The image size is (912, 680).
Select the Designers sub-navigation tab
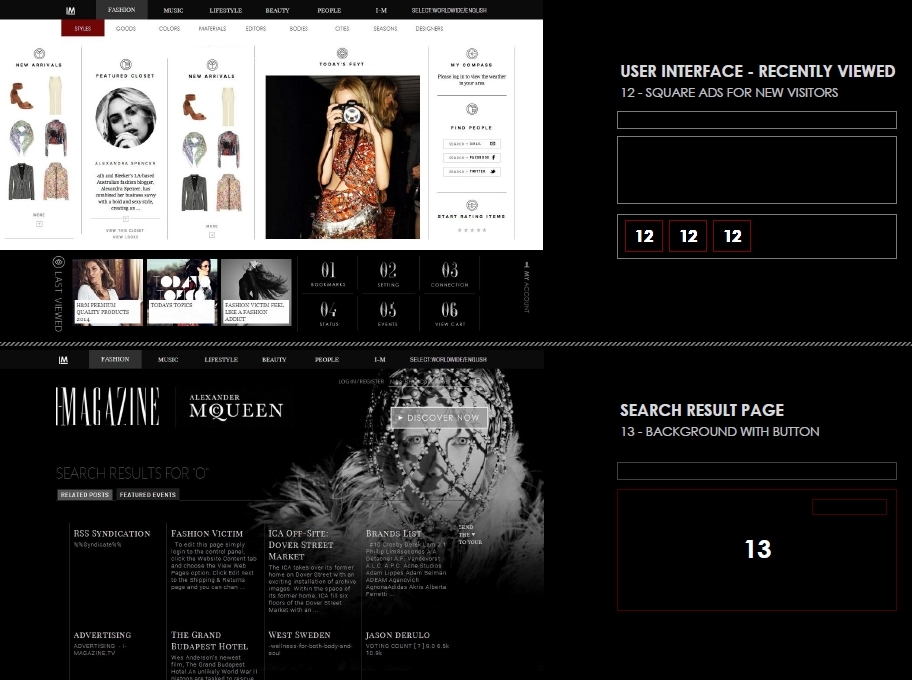[429, 29]
